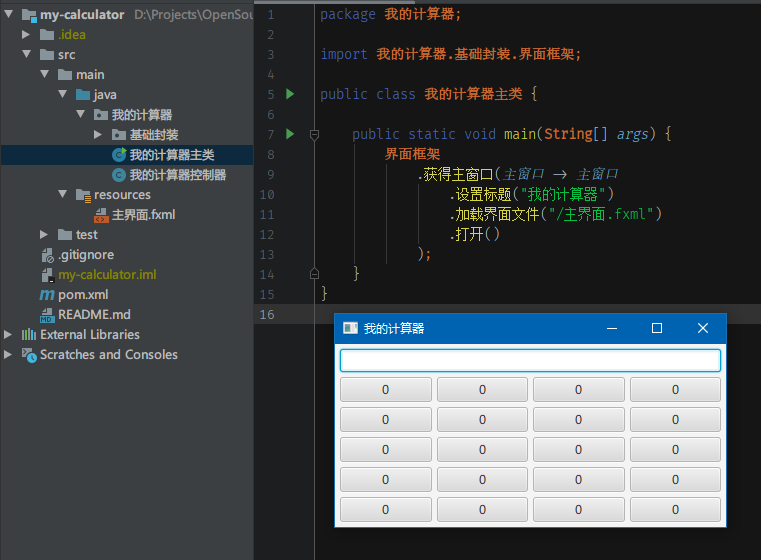Click the 我的计算器主类 class icon
Viewport: 761px width, 560px height.
point(119,154)
